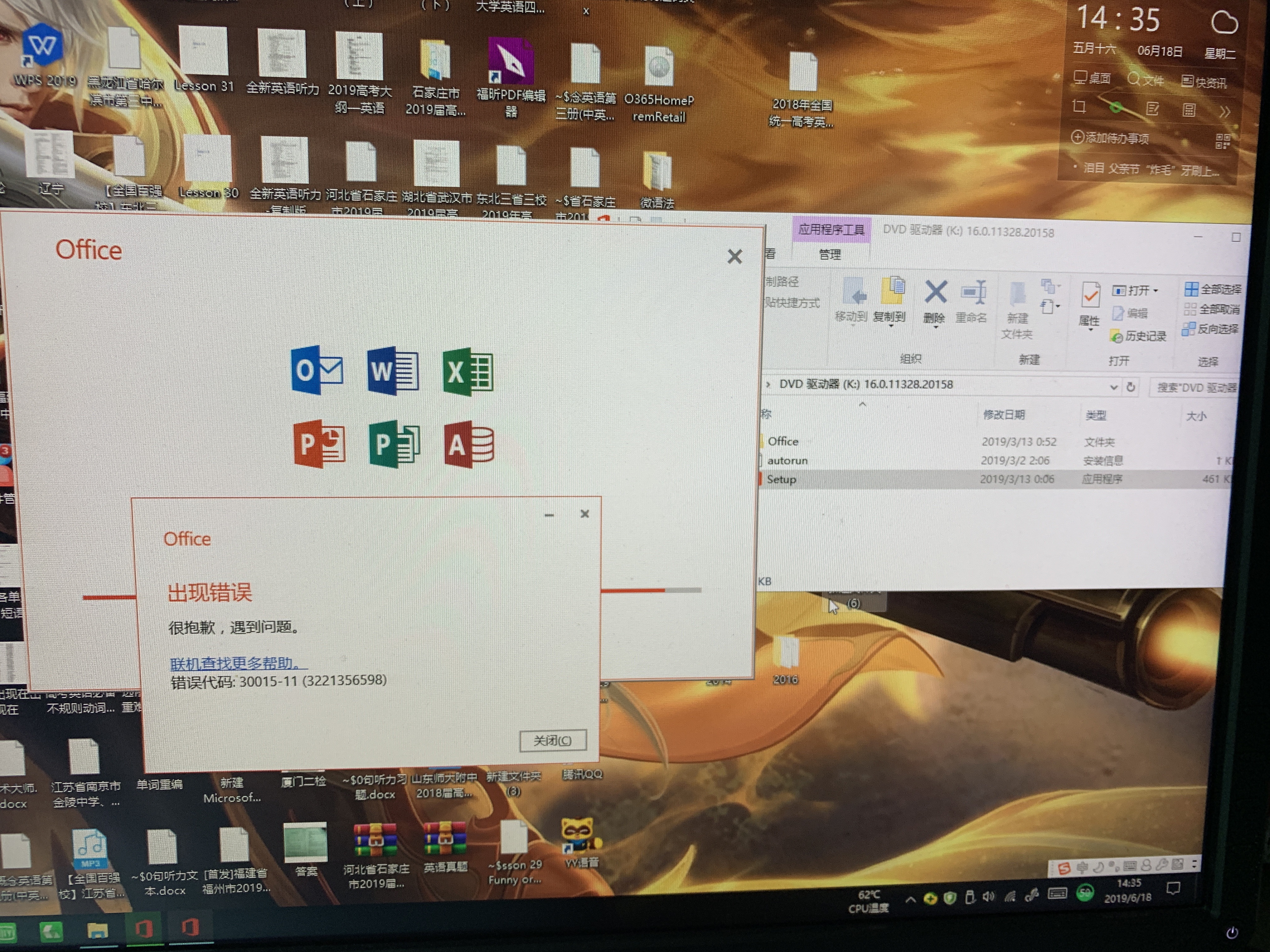Click 全部选择 in the Explorer ribbon

click(1213, 289)
